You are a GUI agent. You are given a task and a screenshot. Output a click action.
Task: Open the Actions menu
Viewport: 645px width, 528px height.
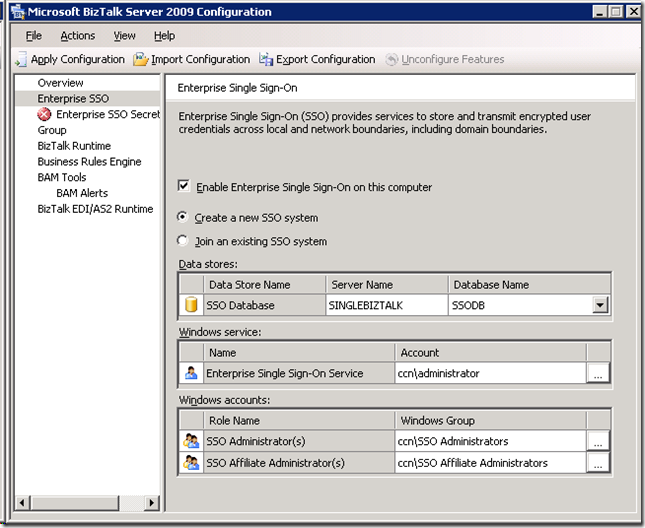tap(78, 36)
